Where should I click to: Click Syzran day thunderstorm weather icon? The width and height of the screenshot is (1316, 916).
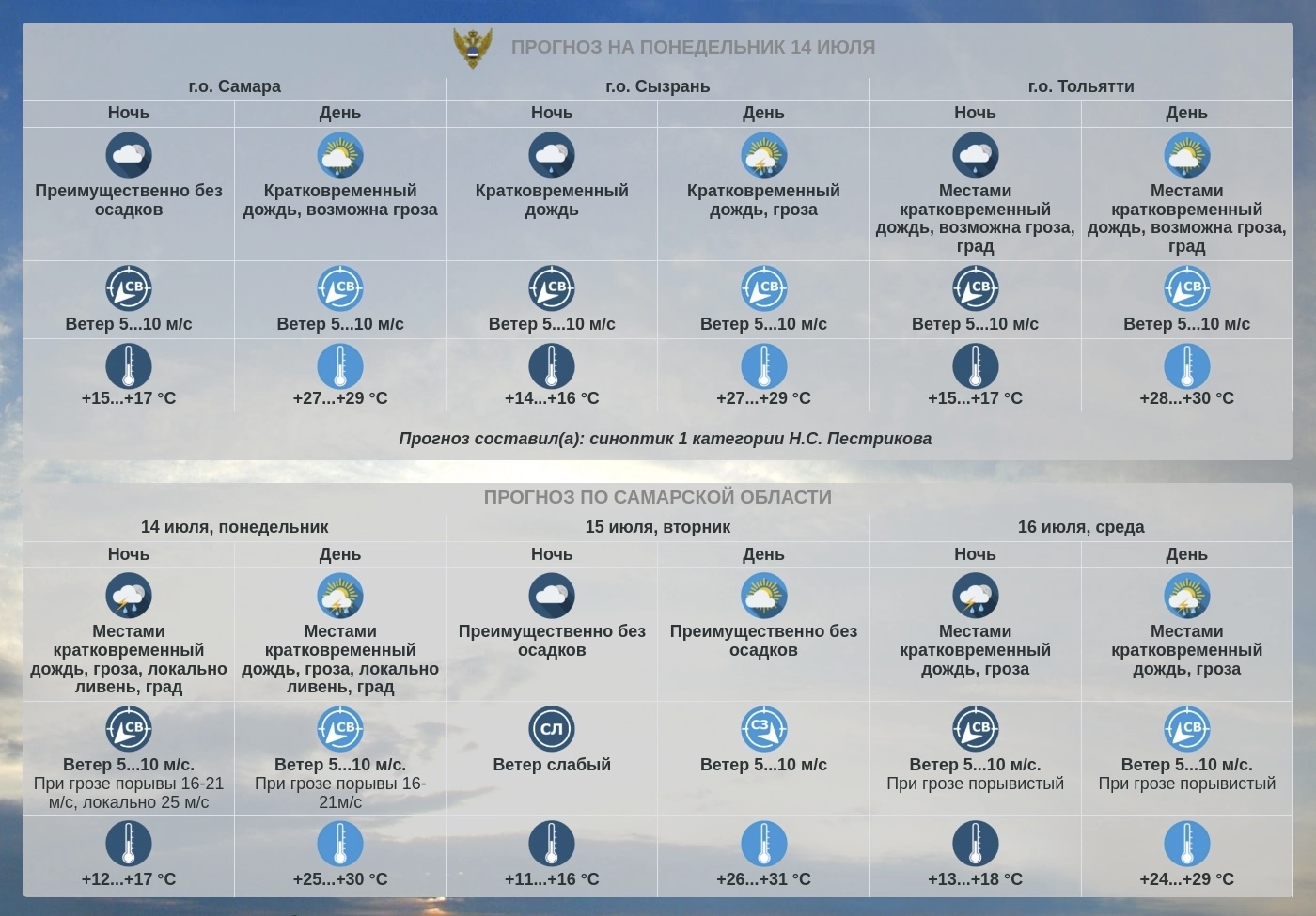coord(763,156)
